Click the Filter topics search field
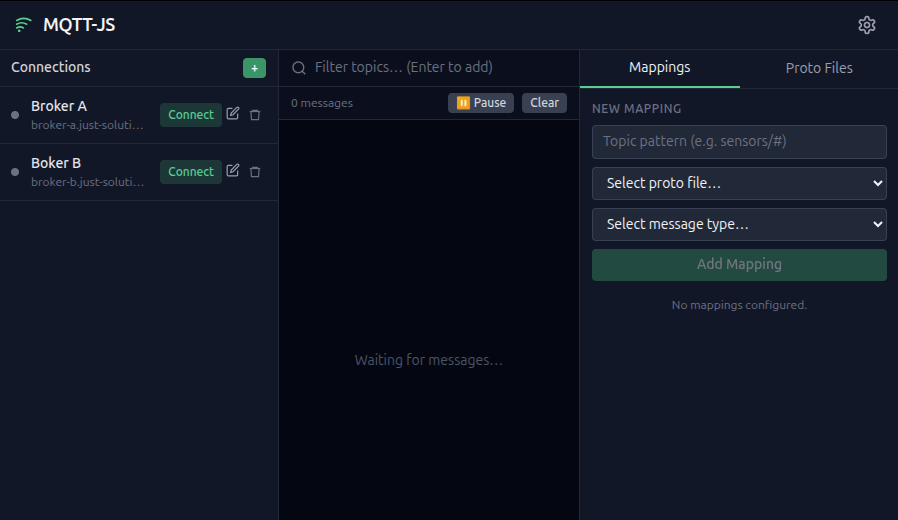 440,68
